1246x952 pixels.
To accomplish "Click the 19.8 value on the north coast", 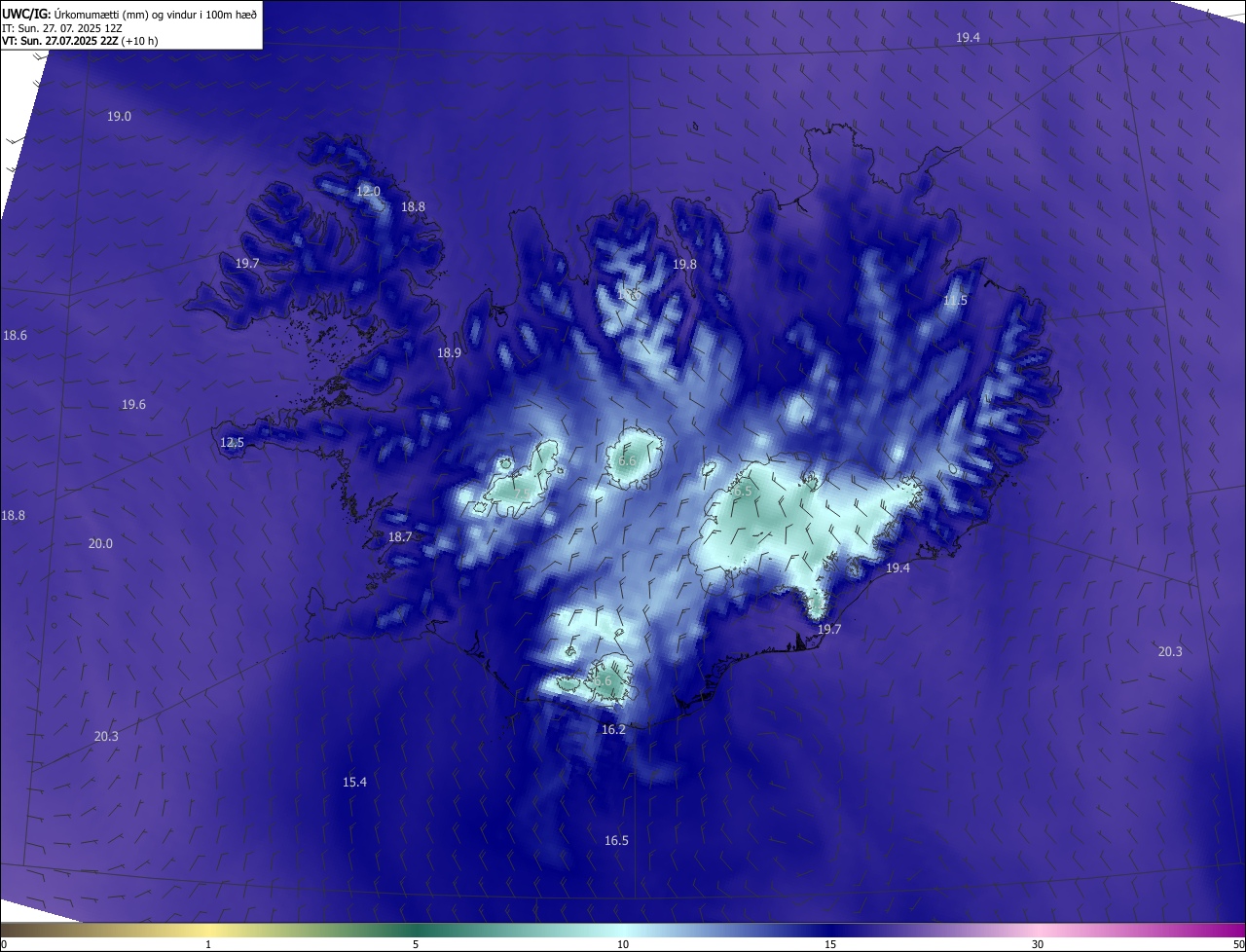I will point(685,265).
